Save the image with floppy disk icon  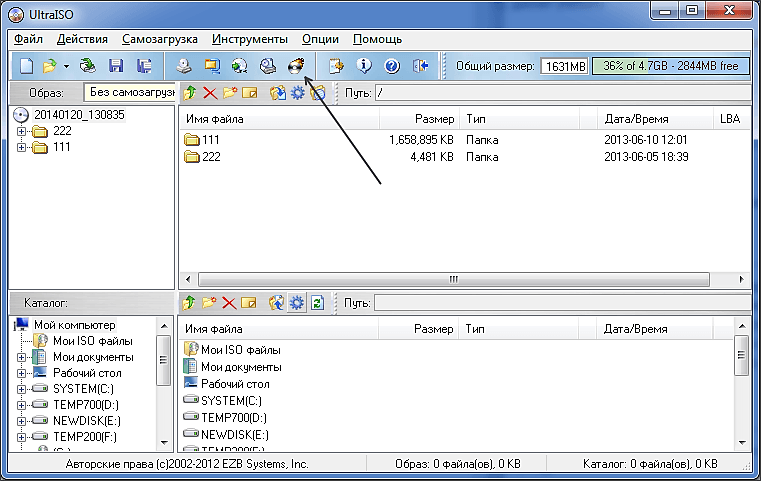click(x=116, y=66)
